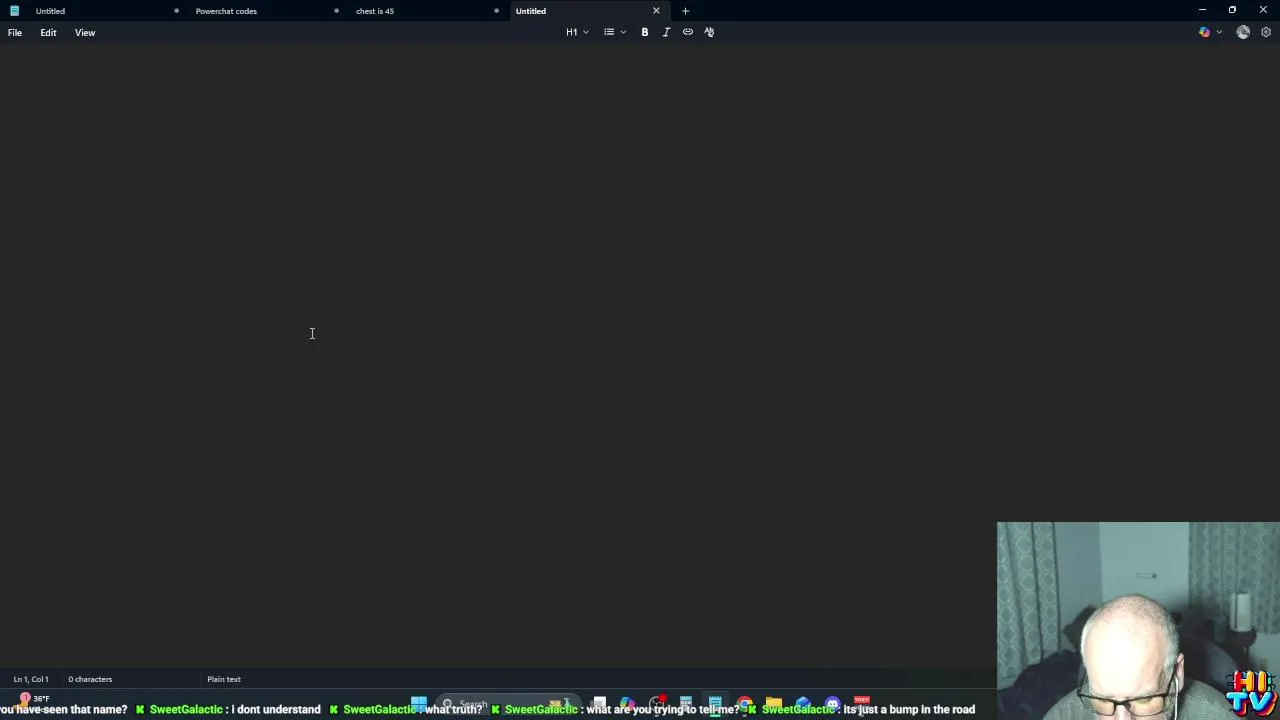The height and width of the screenshot is (720, 1280).
Task: Restore down the Notepad window
Action: [x=1232, y=10]
